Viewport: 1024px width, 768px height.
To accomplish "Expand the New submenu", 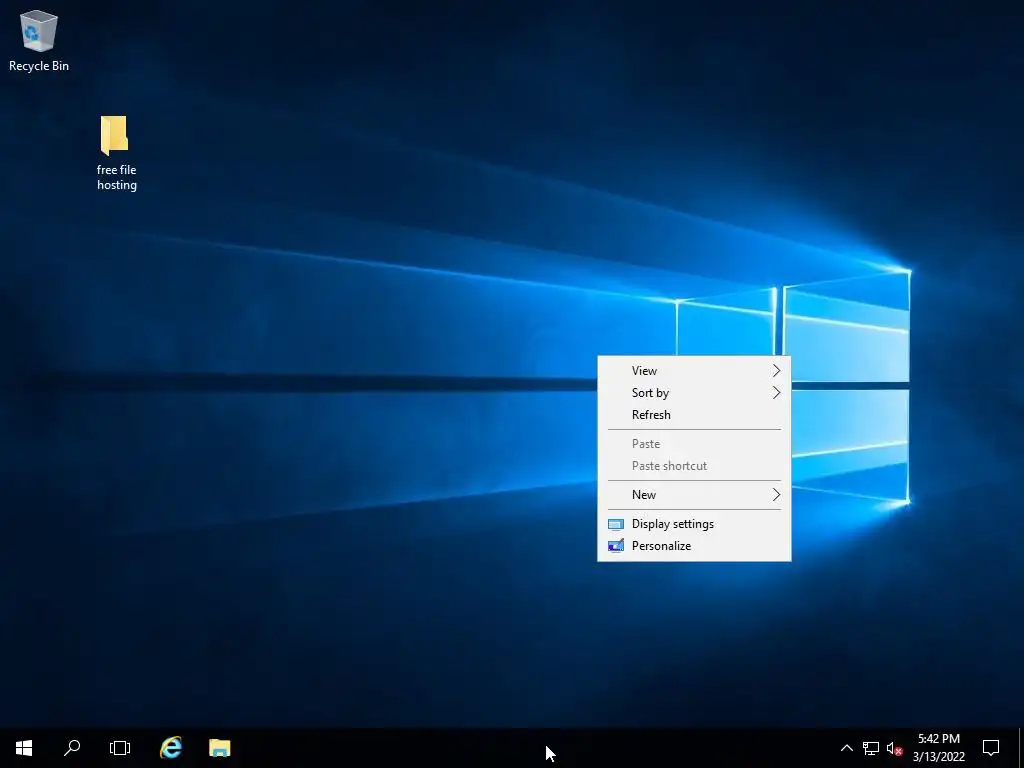I will (694, 495).
